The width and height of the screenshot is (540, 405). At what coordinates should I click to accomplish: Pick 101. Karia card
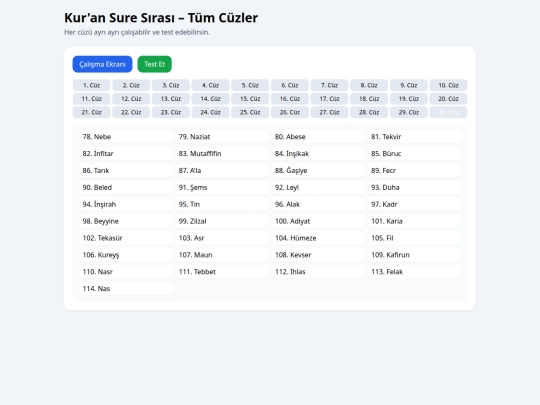[x=414, y=221]
